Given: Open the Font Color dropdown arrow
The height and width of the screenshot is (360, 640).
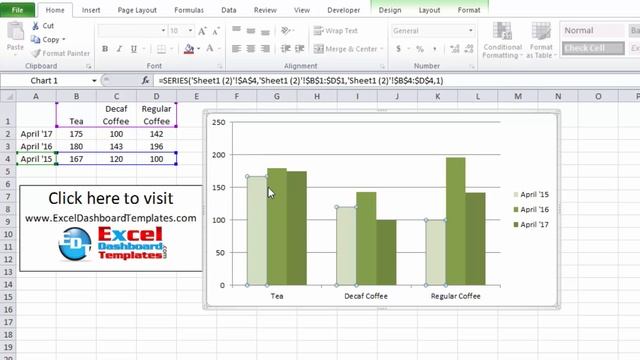Looking at the screenshot, I should [219, 49].
